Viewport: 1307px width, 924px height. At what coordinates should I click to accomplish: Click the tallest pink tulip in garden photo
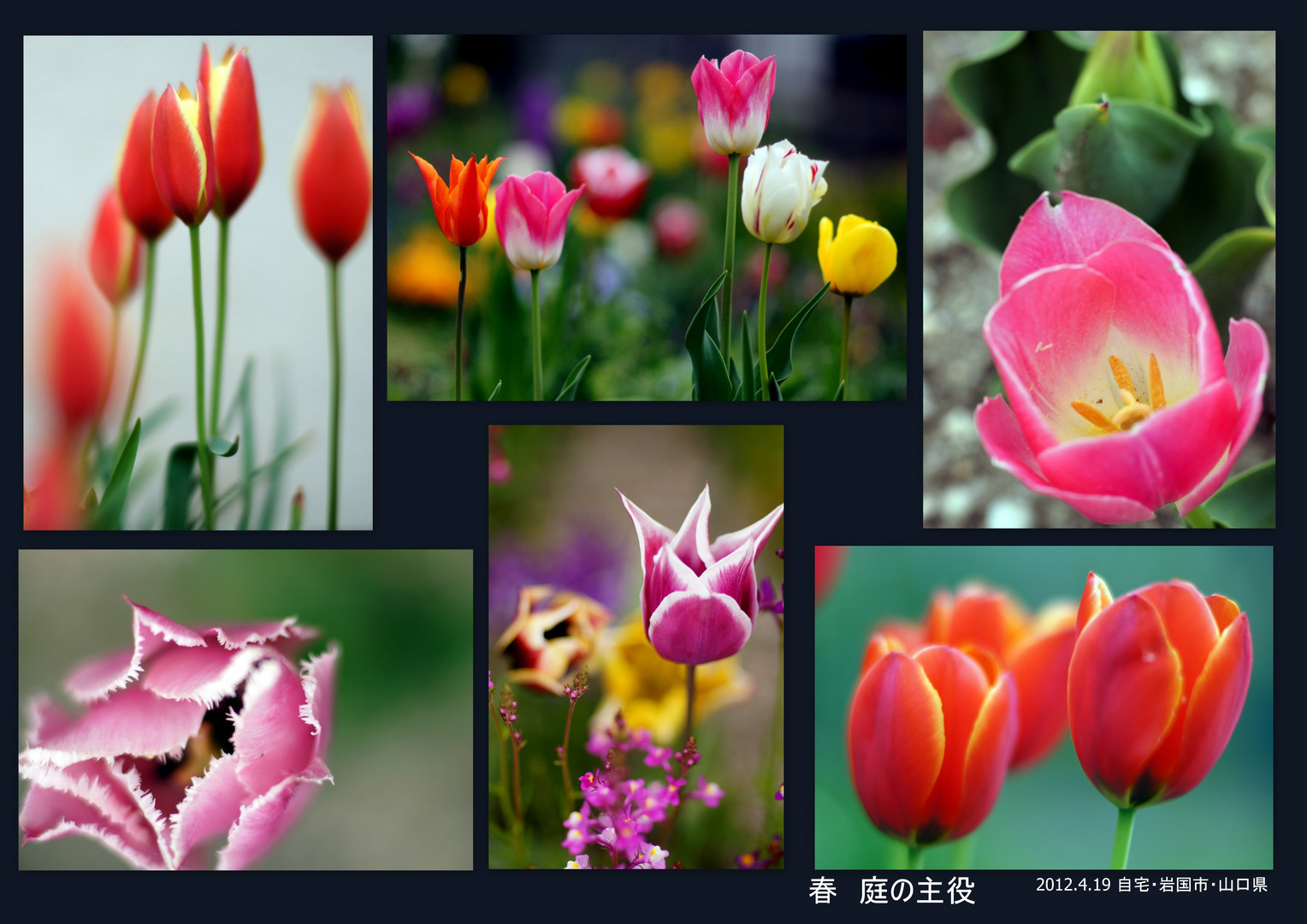tap(733, 101)
